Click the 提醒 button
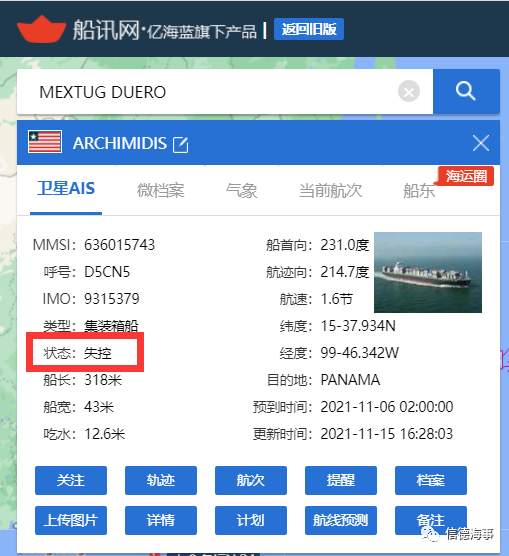The image size is (509, 556). (341, 480)
